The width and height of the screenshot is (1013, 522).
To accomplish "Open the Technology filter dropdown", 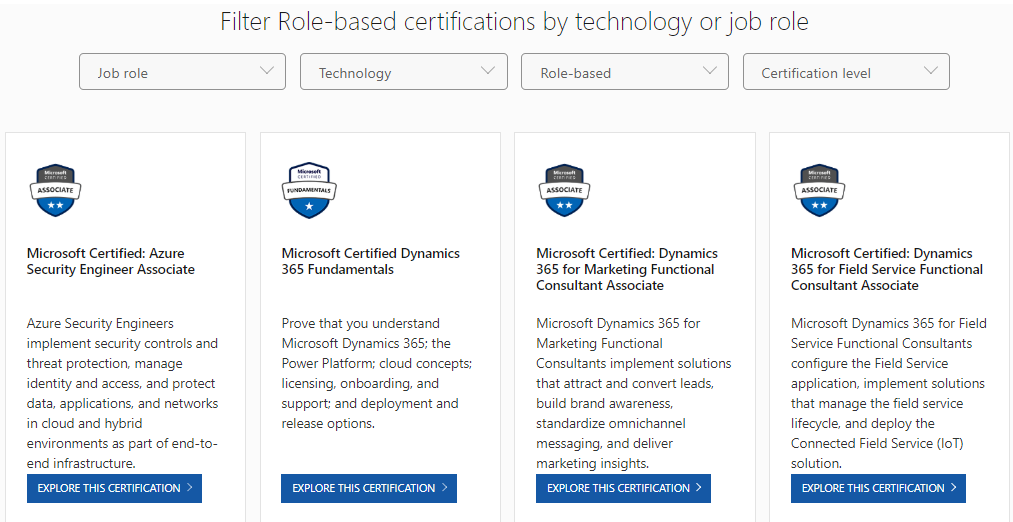I will pos(404,72).
